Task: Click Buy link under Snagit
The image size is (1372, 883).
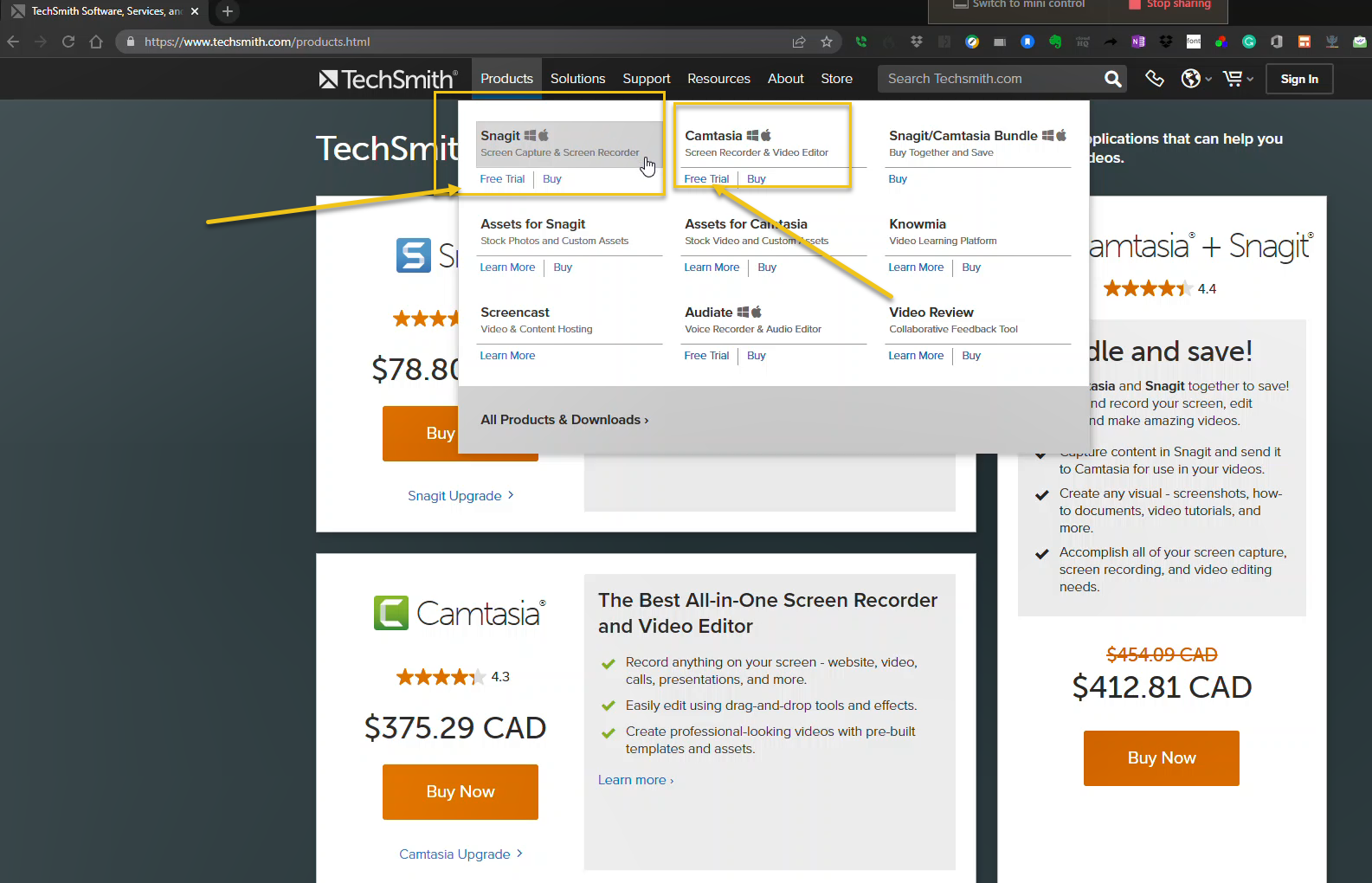Action: 552,179
